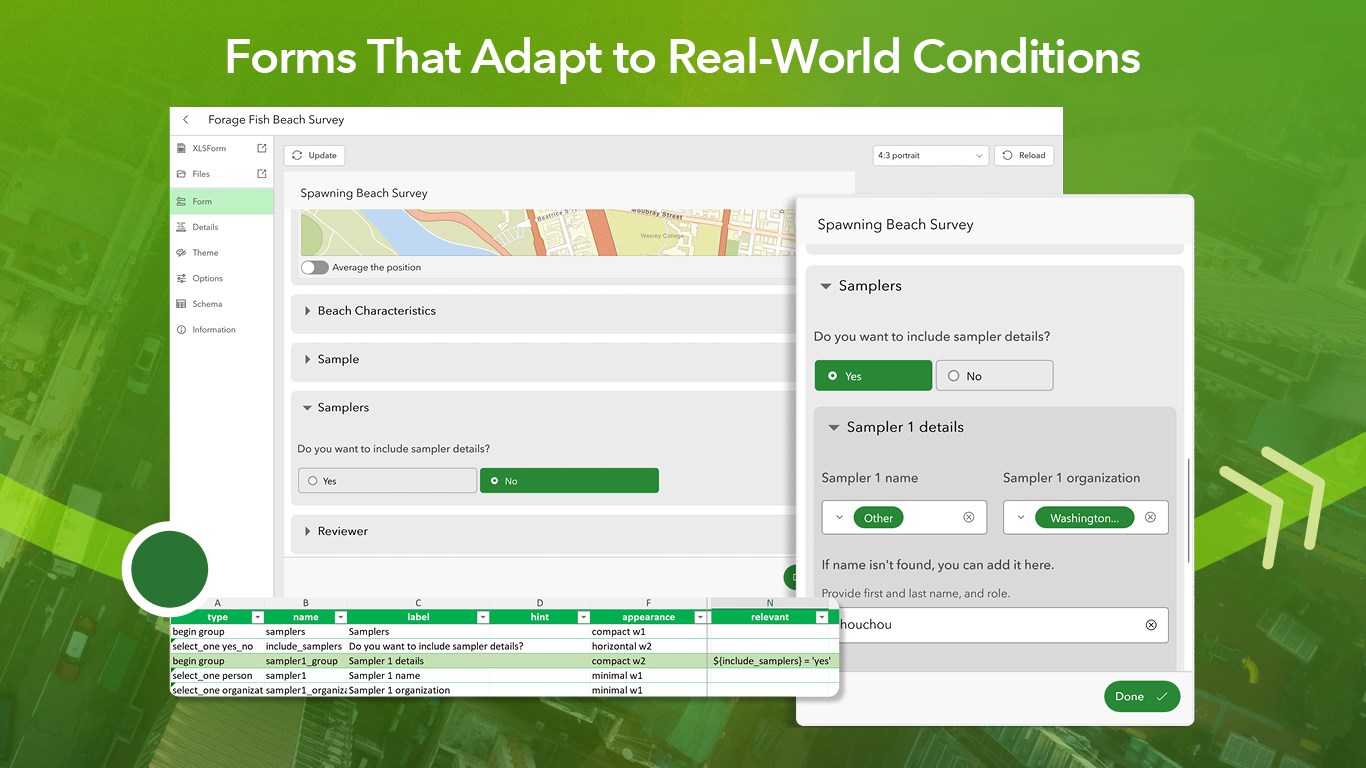
Task: Expand the Beach Characteristics group
Action: 307,311
